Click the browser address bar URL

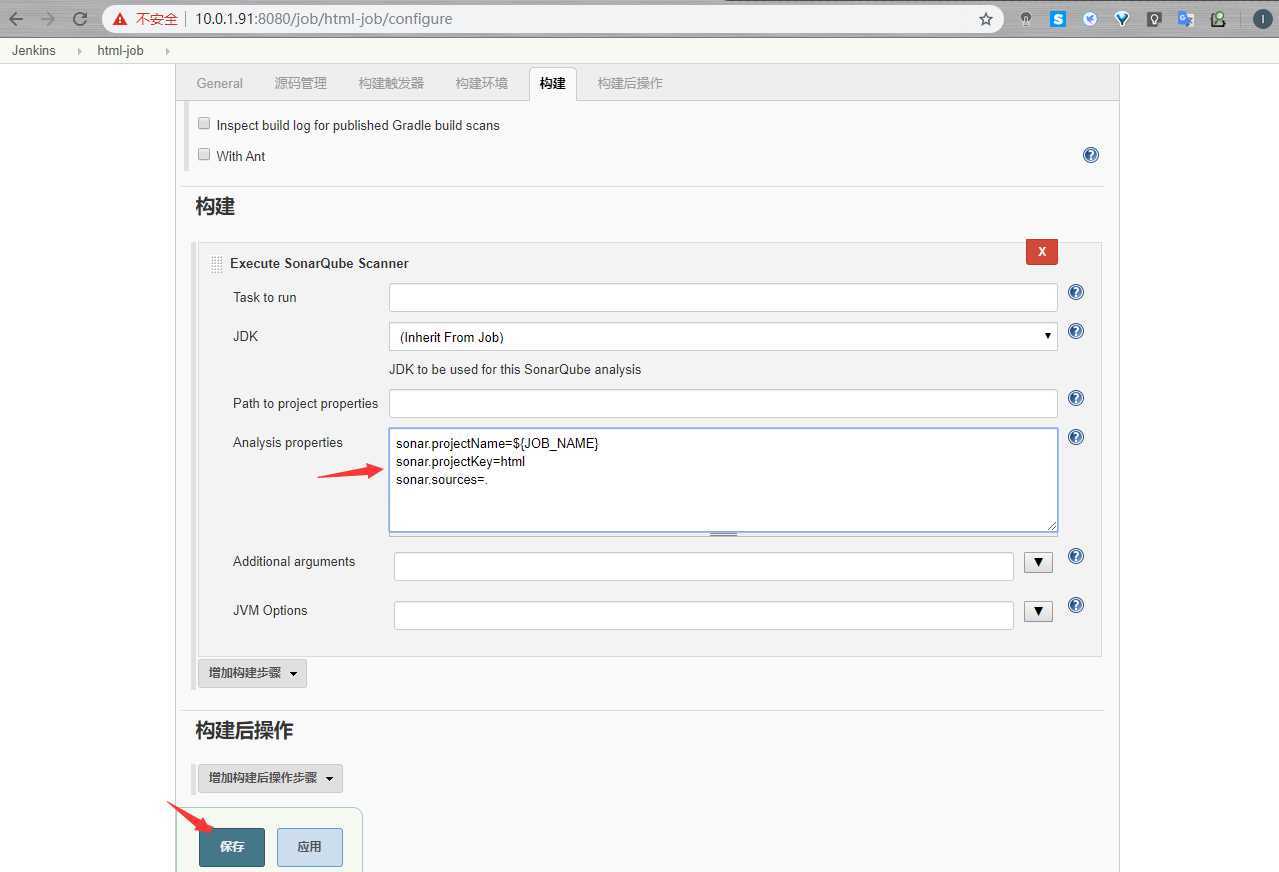(x=324, y=19)
